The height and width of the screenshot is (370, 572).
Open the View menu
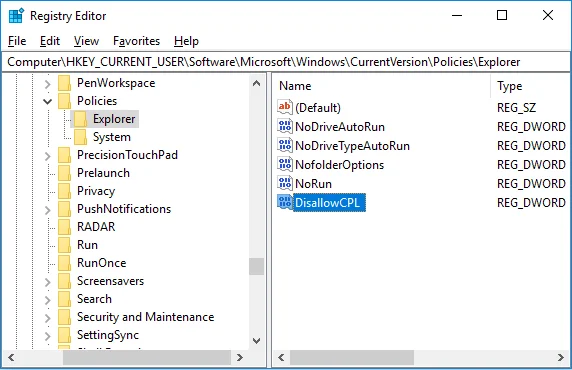coord(86,41)
